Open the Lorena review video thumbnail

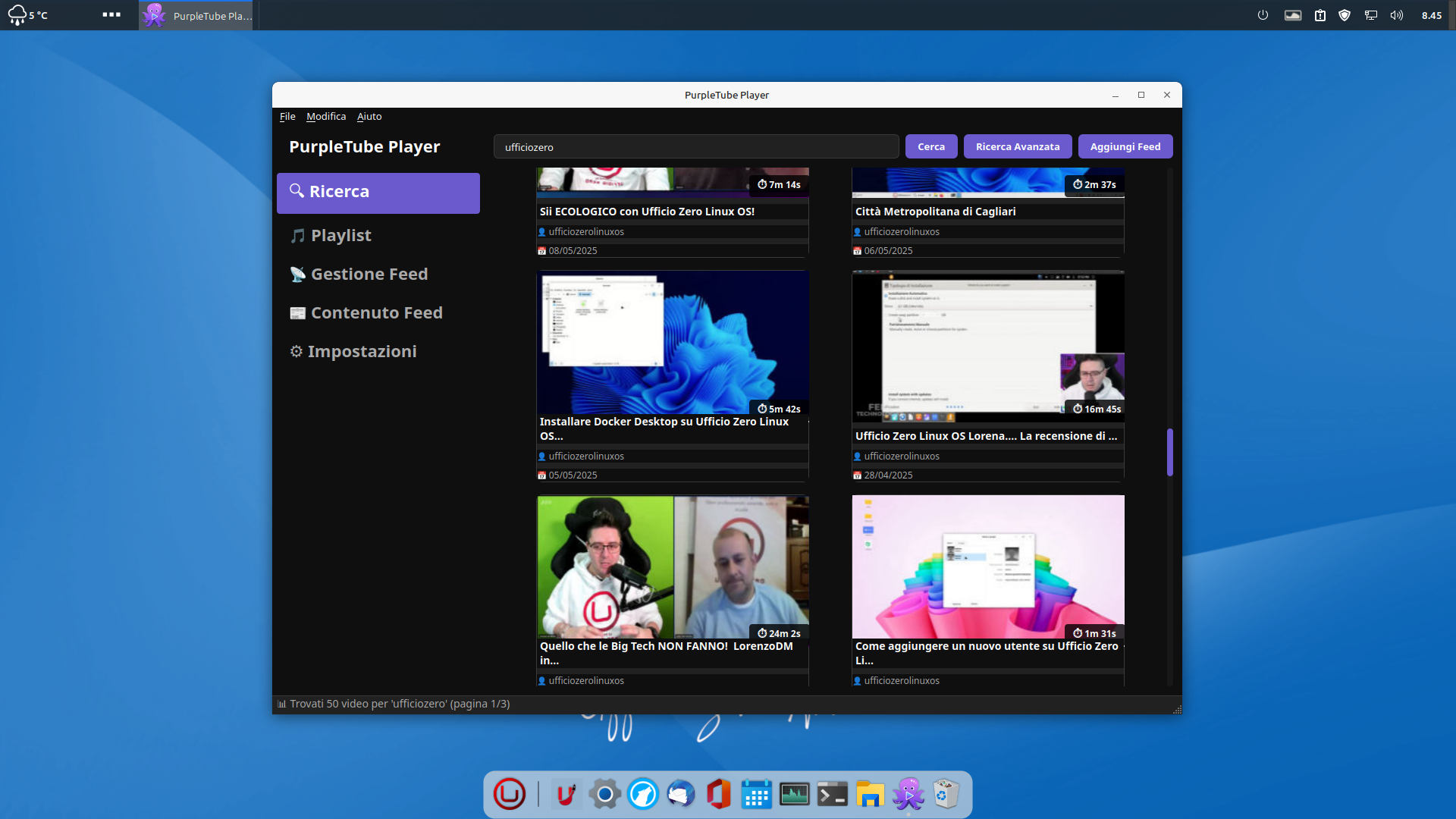click(x=987, y=346)
